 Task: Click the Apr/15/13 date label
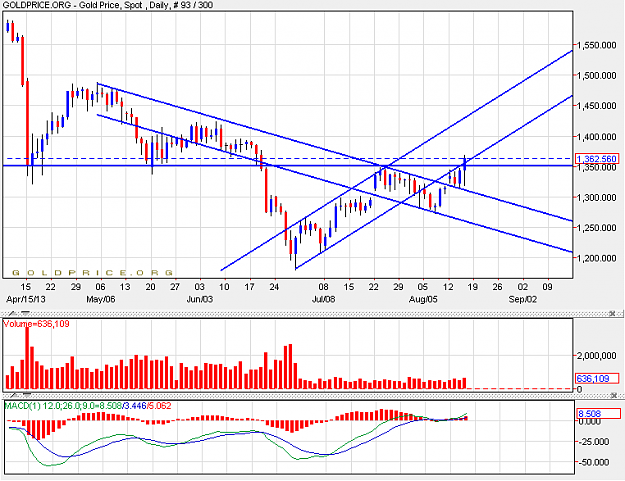click(x=26, y=299)
